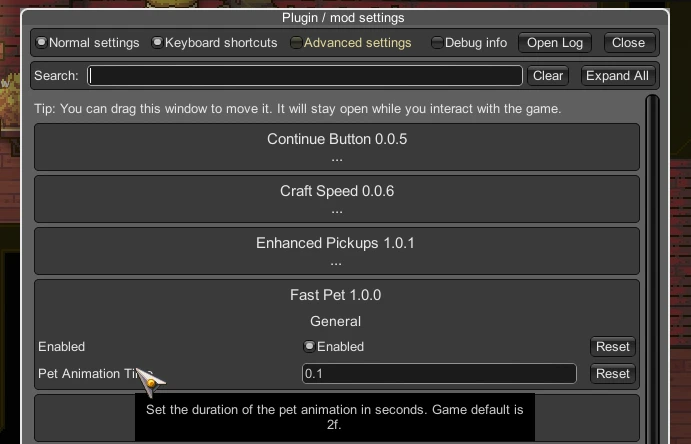Reset the Enabled setting to default
This screenshot has height=444, width=691.
coord(613,347)
